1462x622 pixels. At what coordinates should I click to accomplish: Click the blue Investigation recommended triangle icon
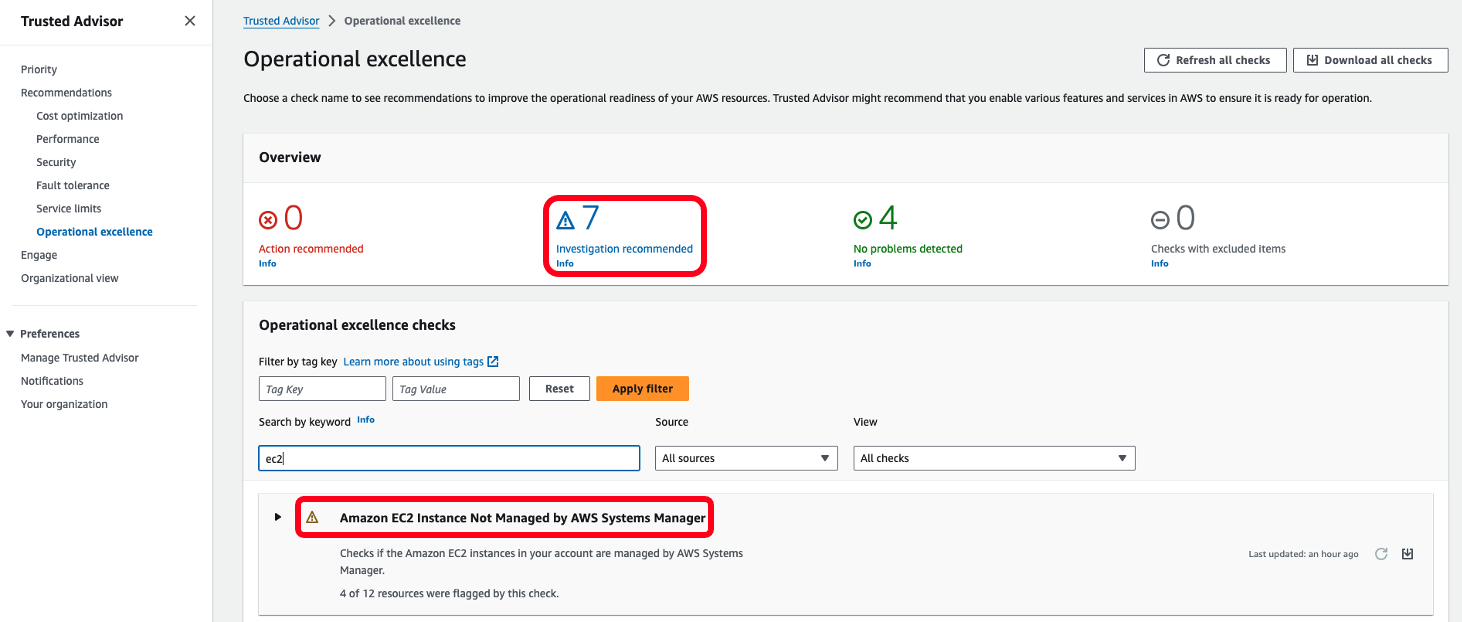tap(566, 220)
